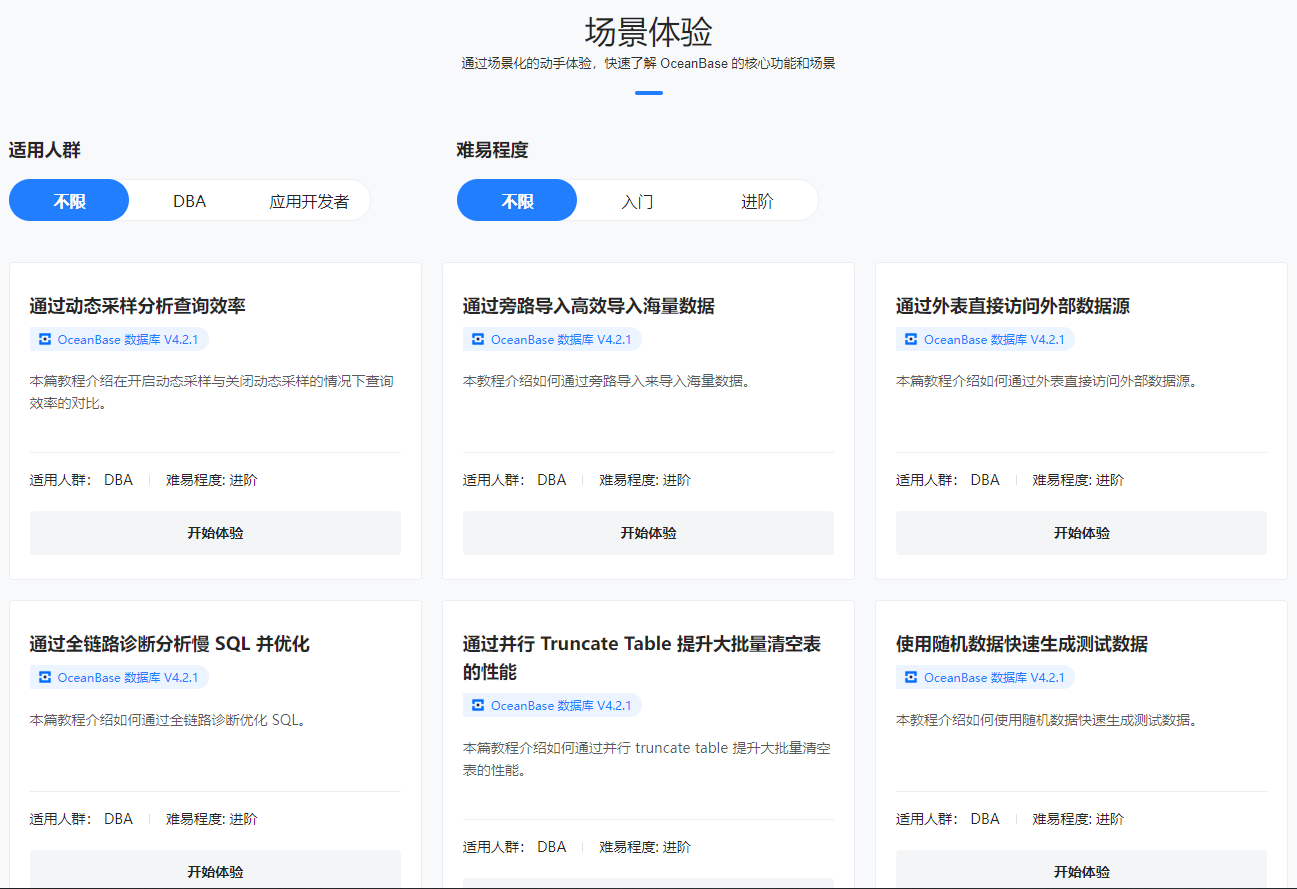
Task: Click 适用人群: DBA in the Truncate Table card
Action: pyautogui.click(x=514, y=847)
